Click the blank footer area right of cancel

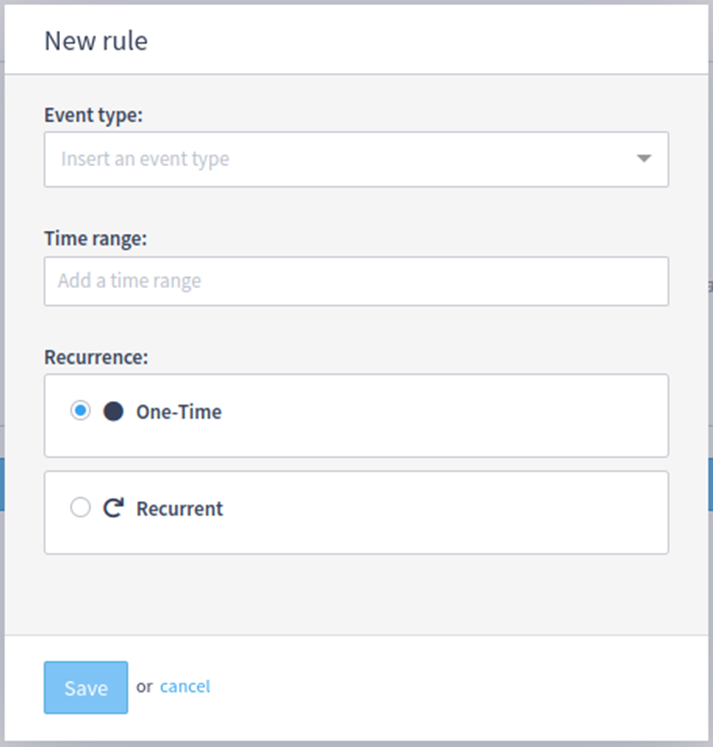pyautogui.click(x=450, y=688)
